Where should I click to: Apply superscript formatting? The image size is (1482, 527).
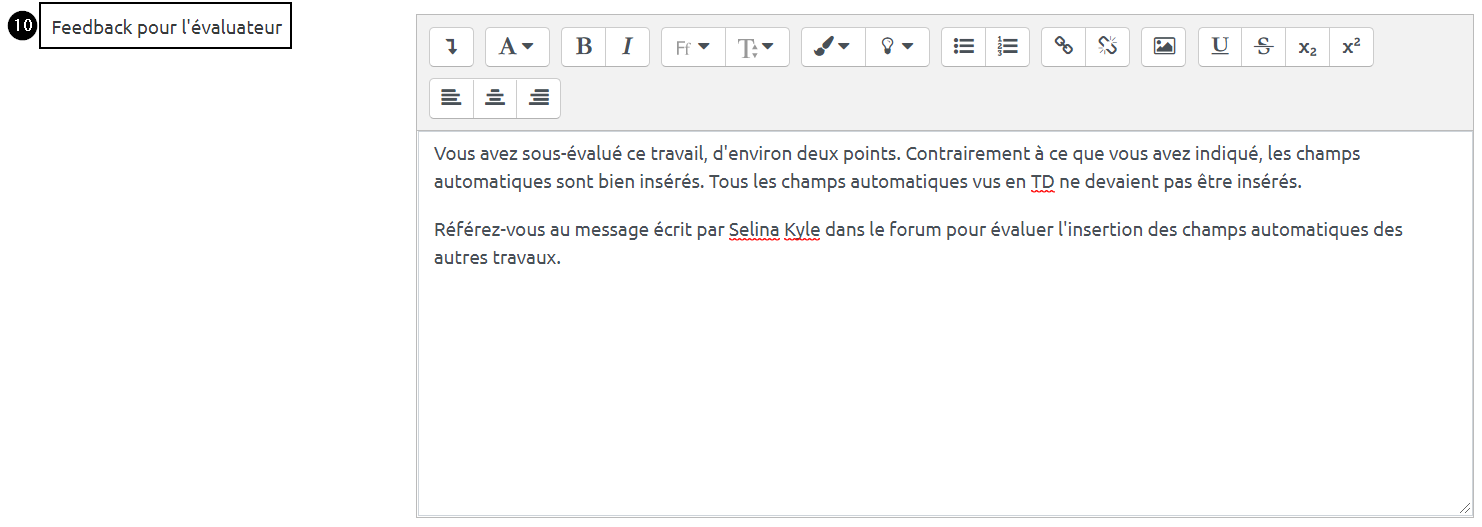pos(1351,47)
